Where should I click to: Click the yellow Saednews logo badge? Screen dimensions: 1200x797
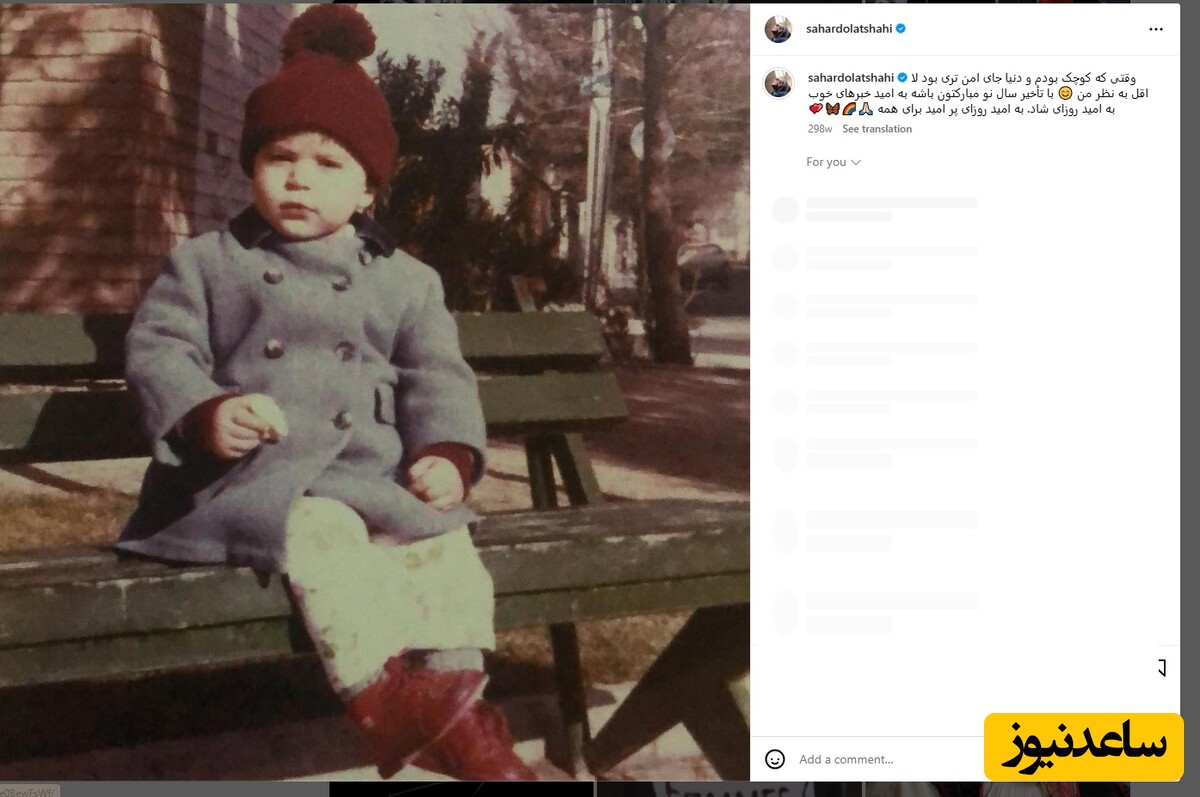(x=1083, y=747)
